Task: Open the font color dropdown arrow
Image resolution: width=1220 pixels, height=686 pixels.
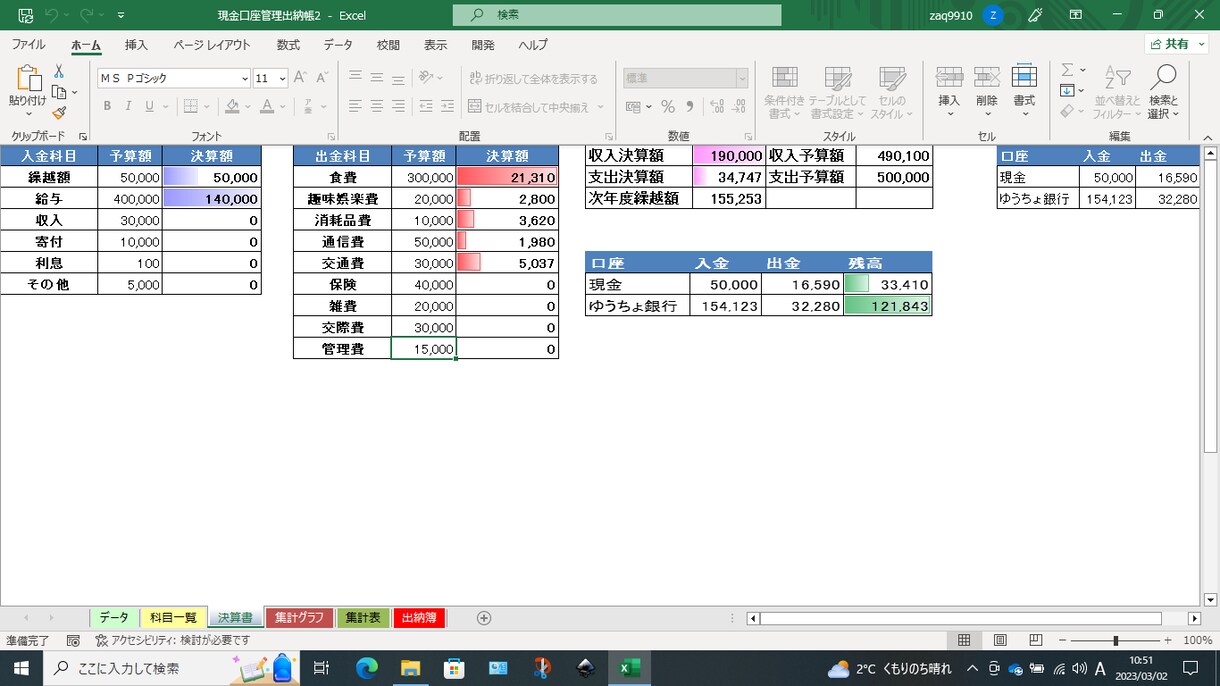Action: pos(283,106)
